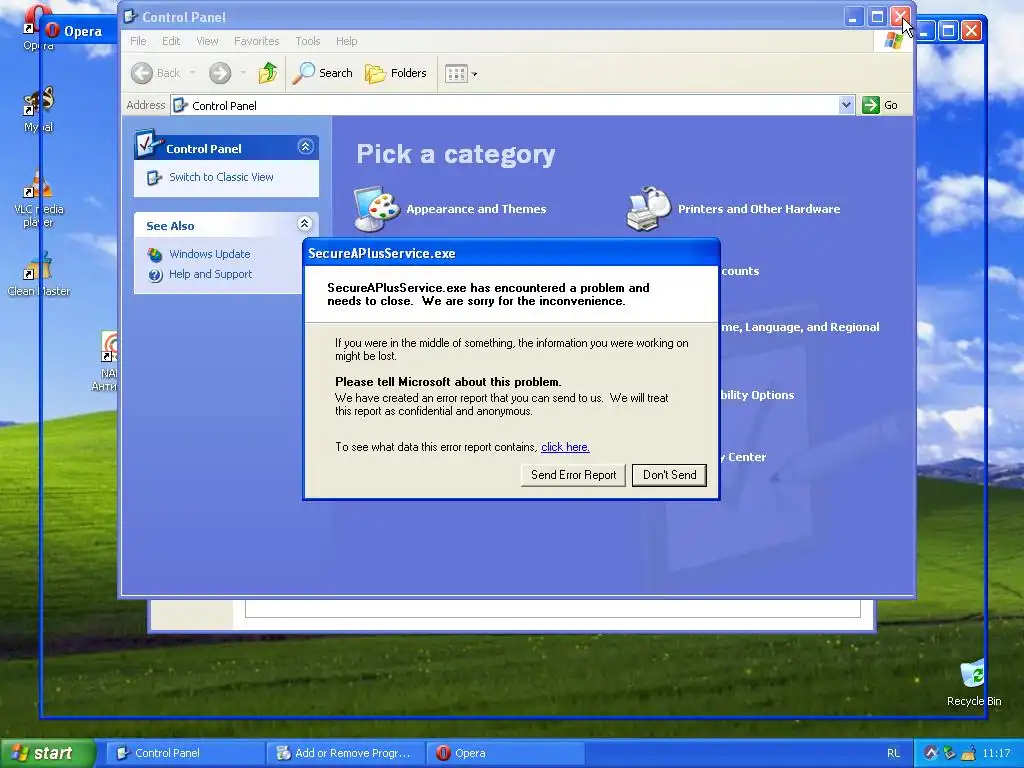Follow the 'click here' link
The width and height of the screenshot is (1024, 768).
[x=566, y=447]
